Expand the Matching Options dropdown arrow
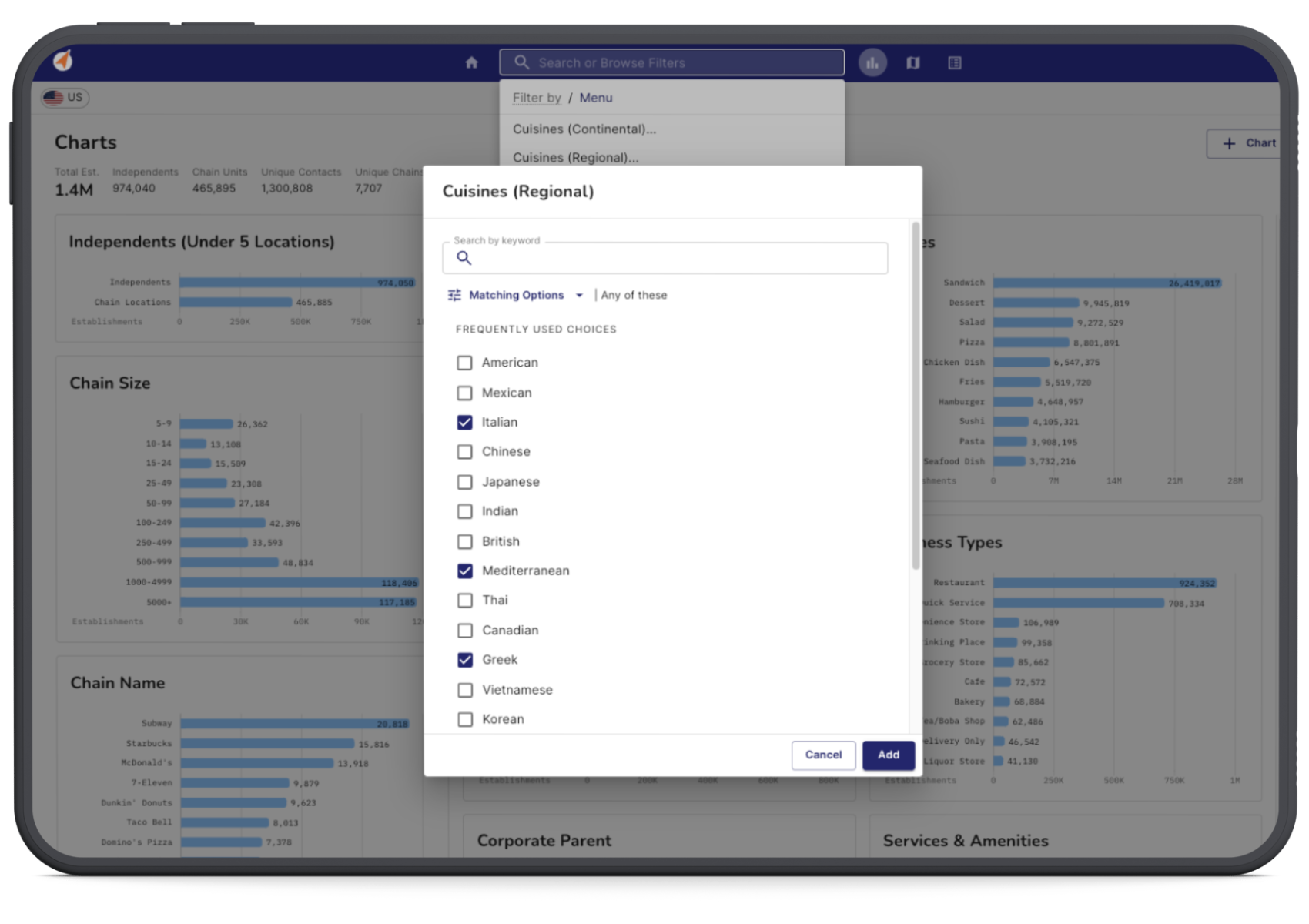 [579, 295]
